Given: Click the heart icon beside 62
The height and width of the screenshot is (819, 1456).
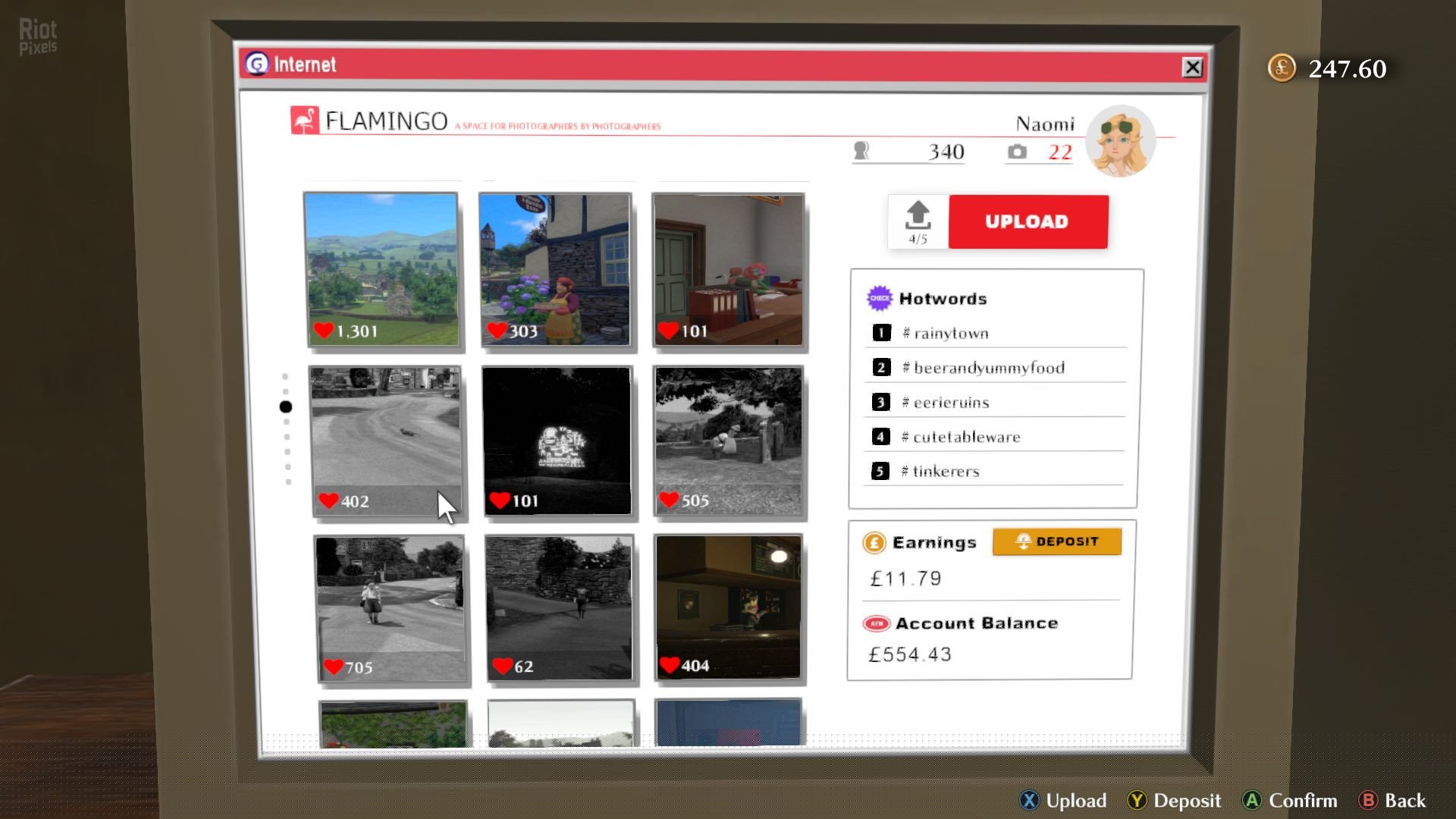Looking at the screenshot, I should click(502, 666).
